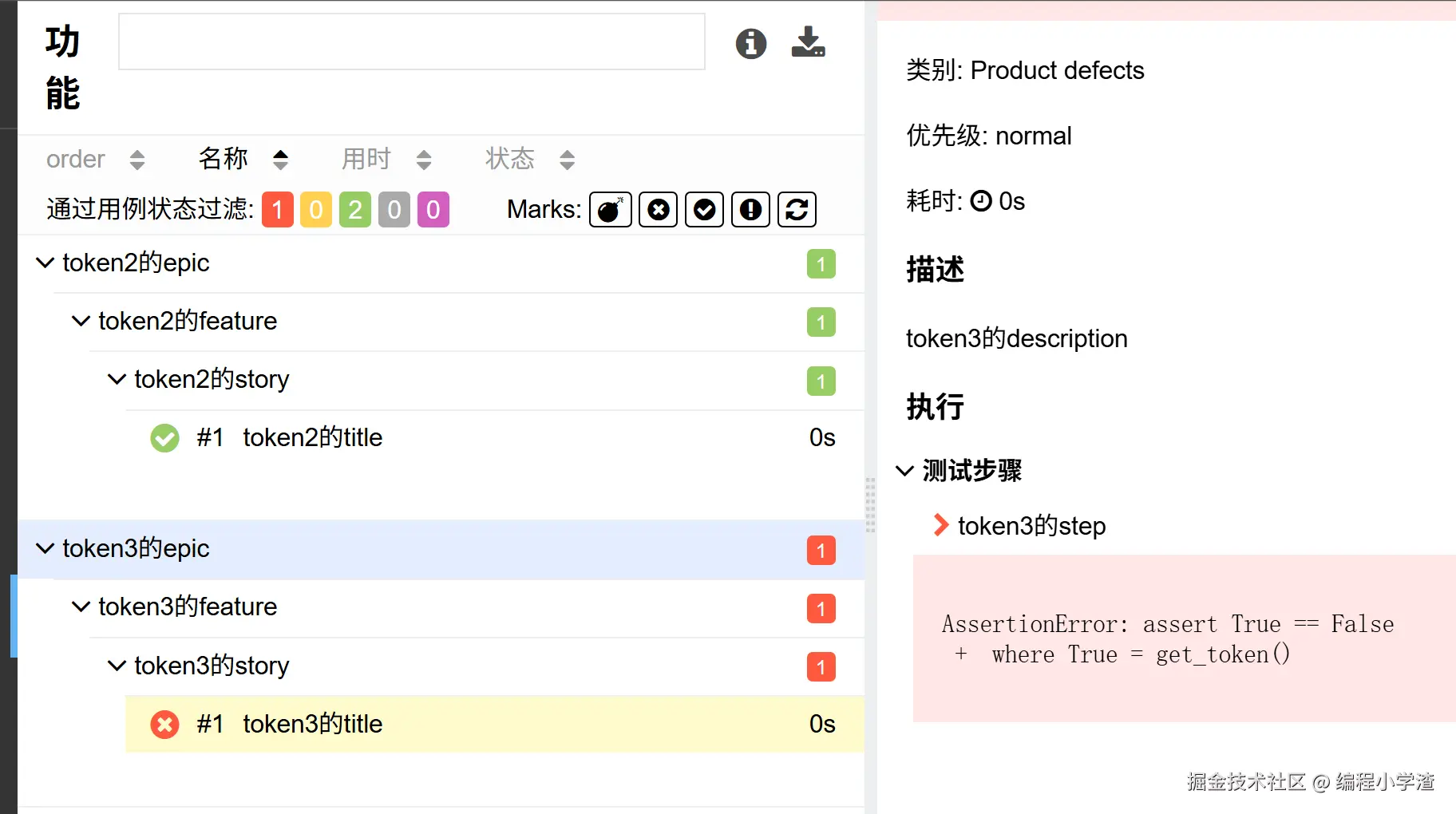The height and width of the screenshot is (814, 1456).
Task: Open the token2的title test case
Action: click(x=312, y=437)
